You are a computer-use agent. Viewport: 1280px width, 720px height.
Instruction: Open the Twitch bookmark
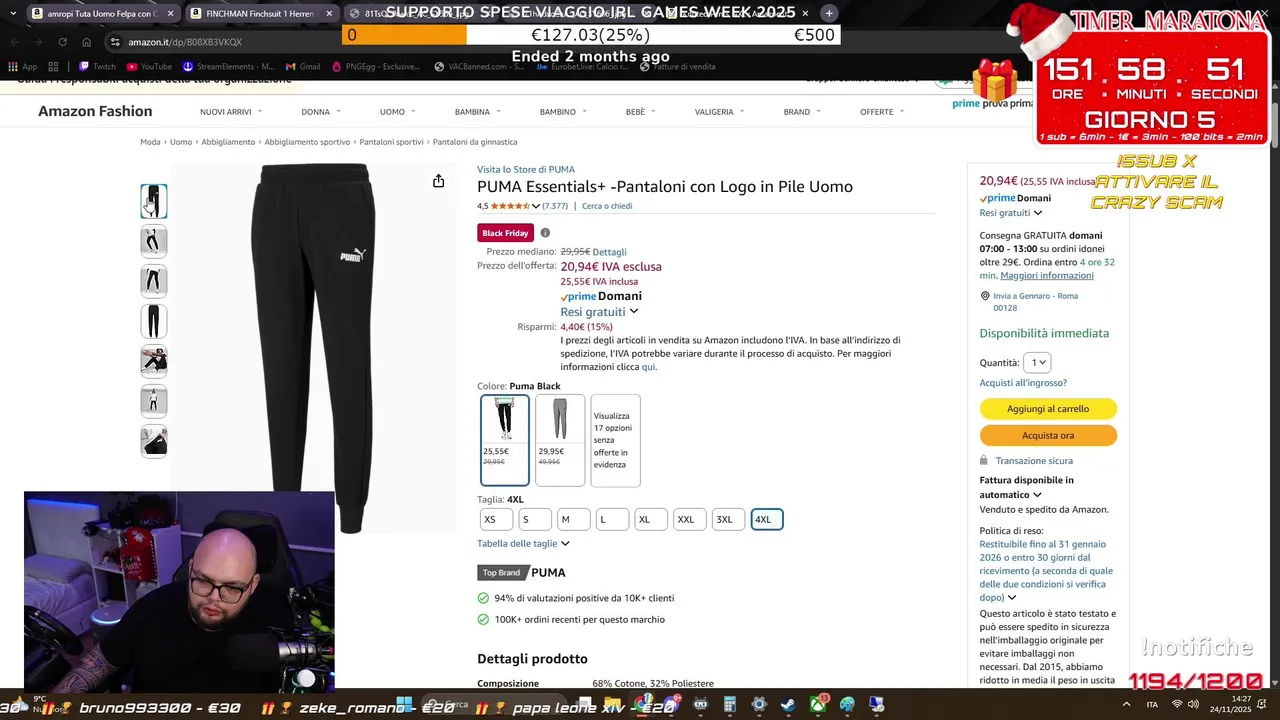97,67
